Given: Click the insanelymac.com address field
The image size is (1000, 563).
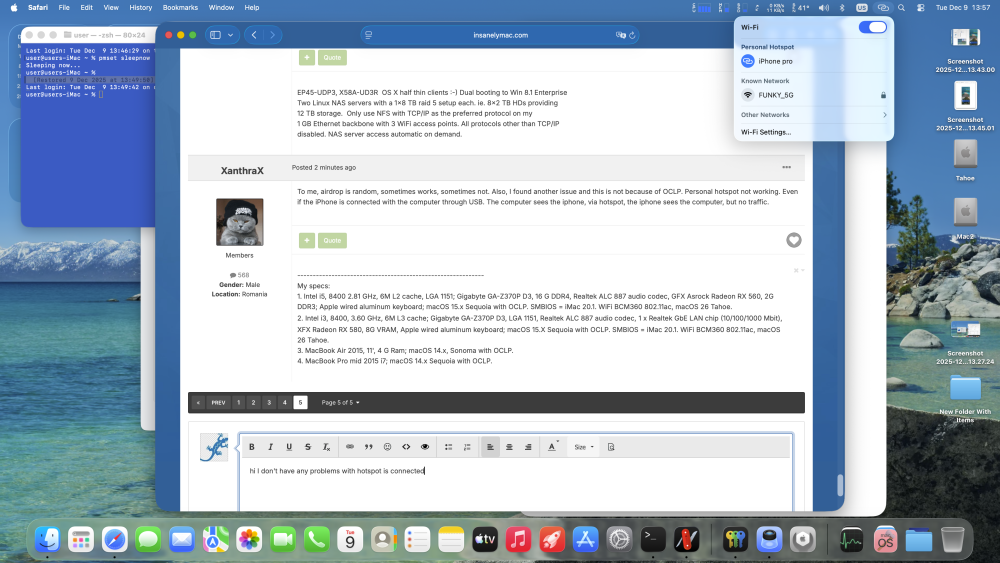Looking at the screenshot, I should (500, 35).
